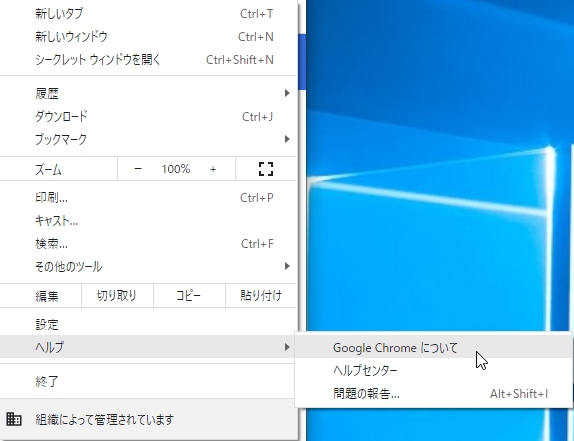
Task: Open the 履歴 menu item
Action: tap(148, 93)
